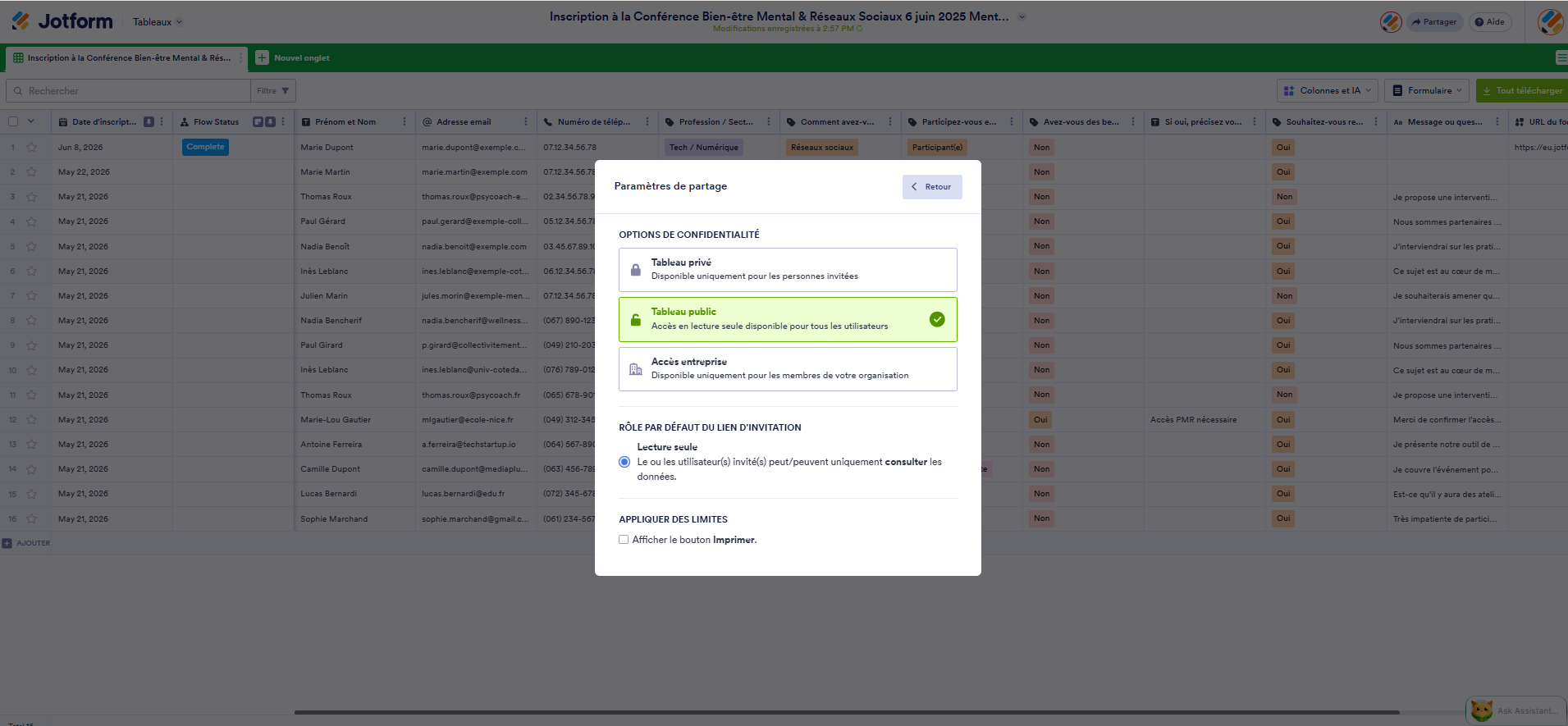Open the sidebar menu icon at right edge
The width and height of the screenshot is (1568, 726).
point(1561,57)
